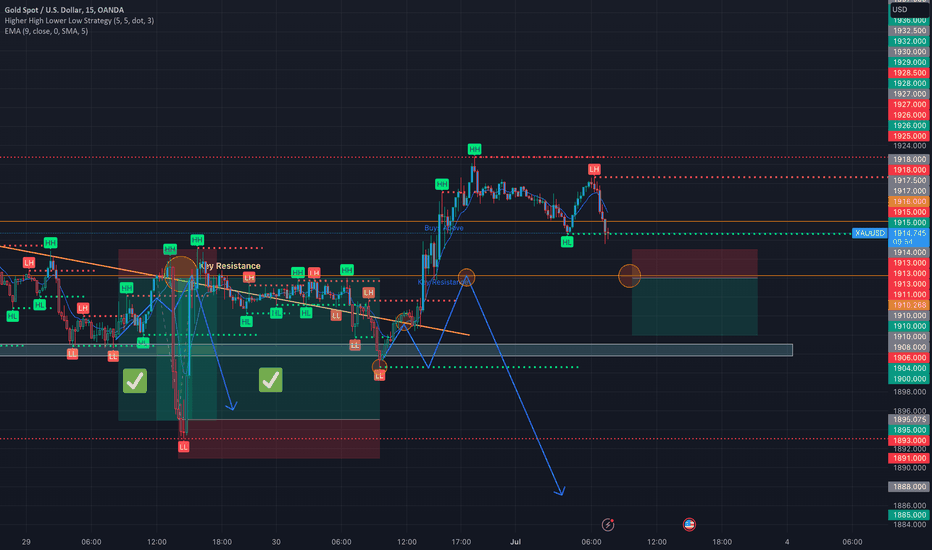Open the US flag economic event icon
932x550 pixels.
point(689,524)
